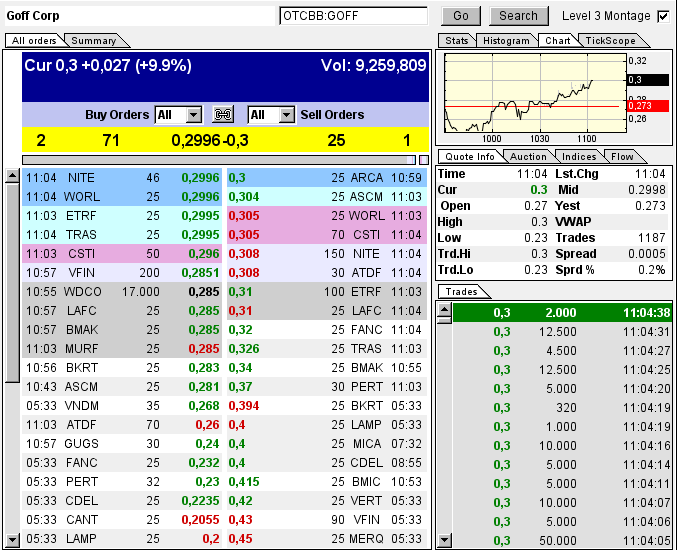Screen dimensions: 678x550
Task: Click the Trades list scroll down arrow
Action: click(x=445, y=540)
